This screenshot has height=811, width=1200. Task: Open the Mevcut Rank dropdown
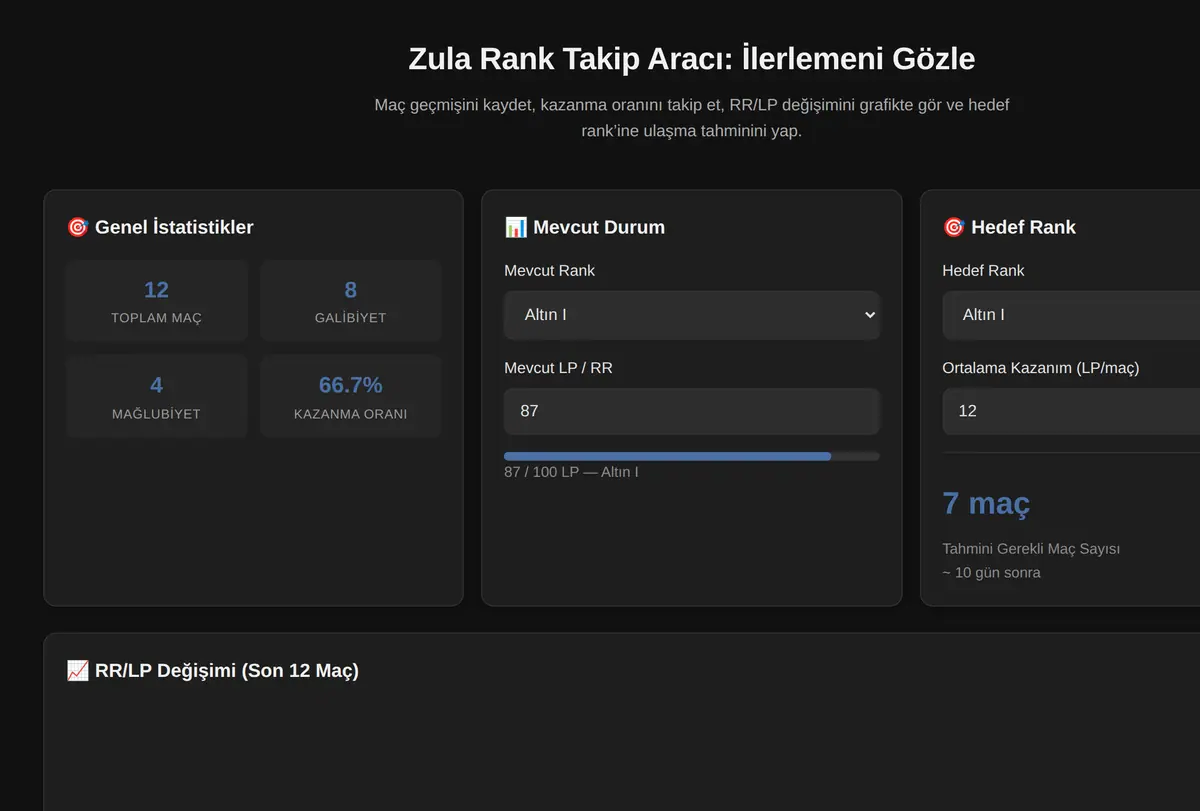692,315
